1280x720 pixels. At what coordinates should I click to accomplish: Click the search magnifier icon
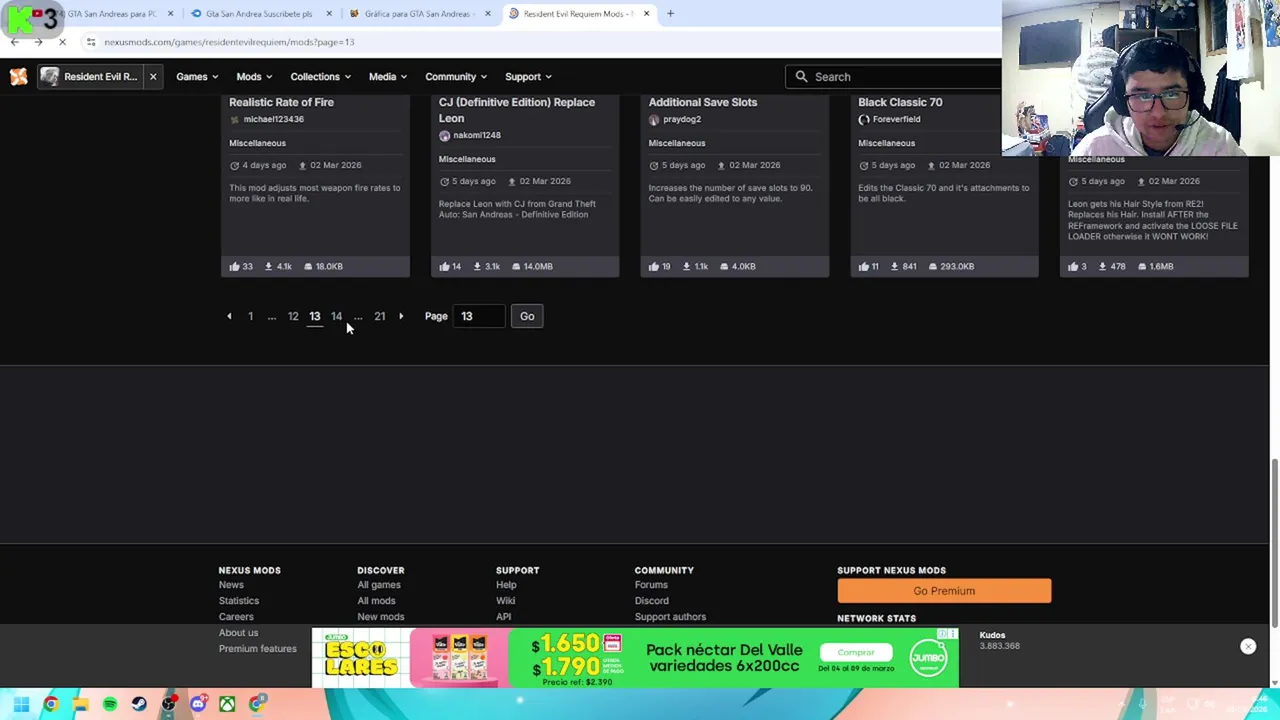tap(801, 77)
